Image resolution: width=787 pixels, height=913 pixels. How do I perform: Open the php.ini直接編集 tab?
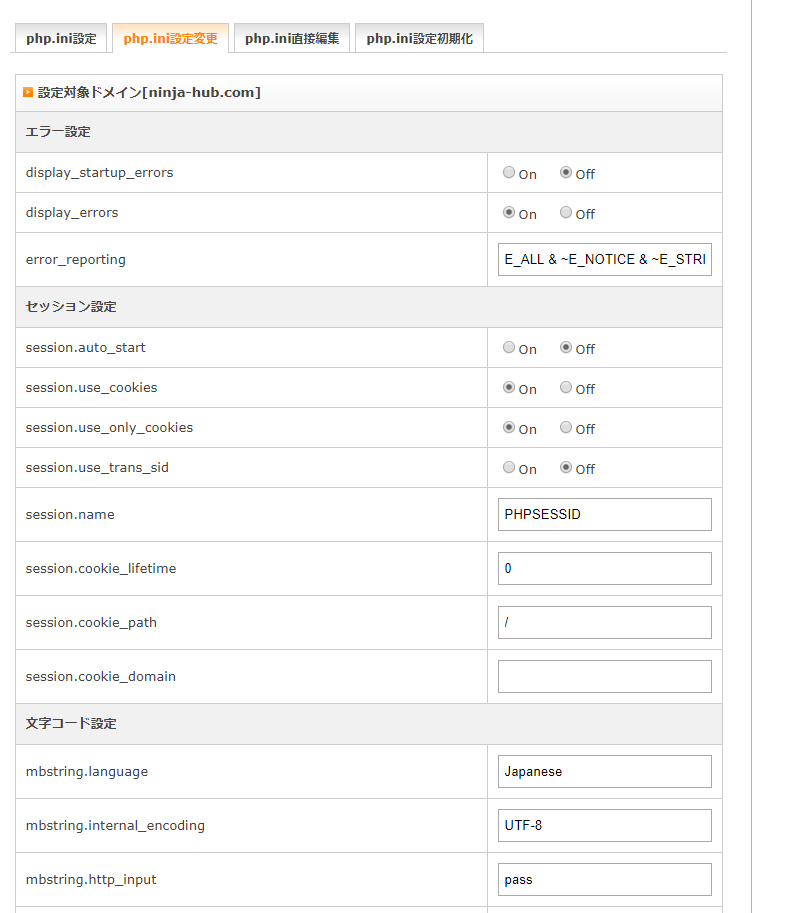pos(292,39)
